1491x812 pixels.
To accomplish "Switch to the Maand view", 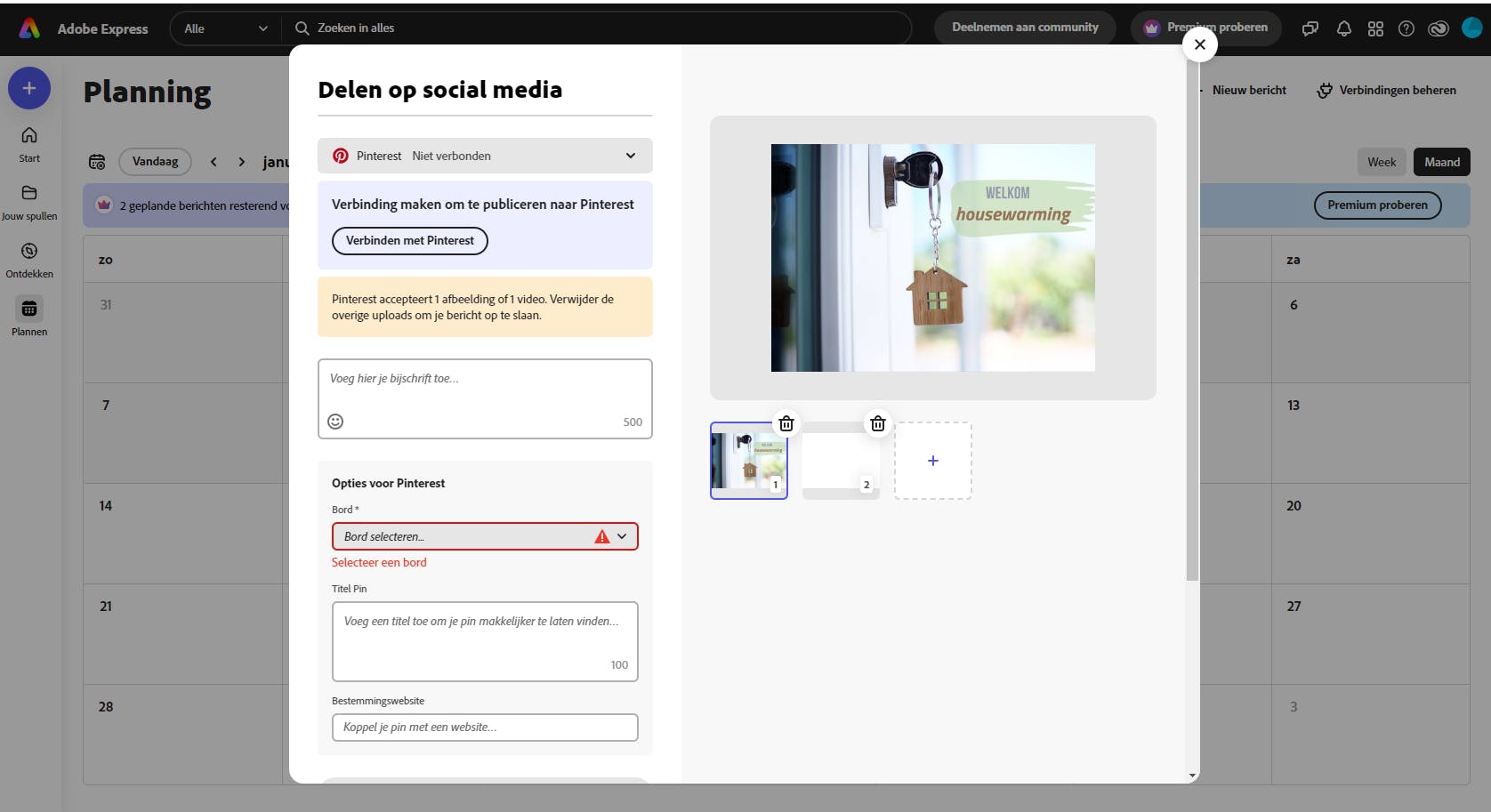I will (1442, 162).
